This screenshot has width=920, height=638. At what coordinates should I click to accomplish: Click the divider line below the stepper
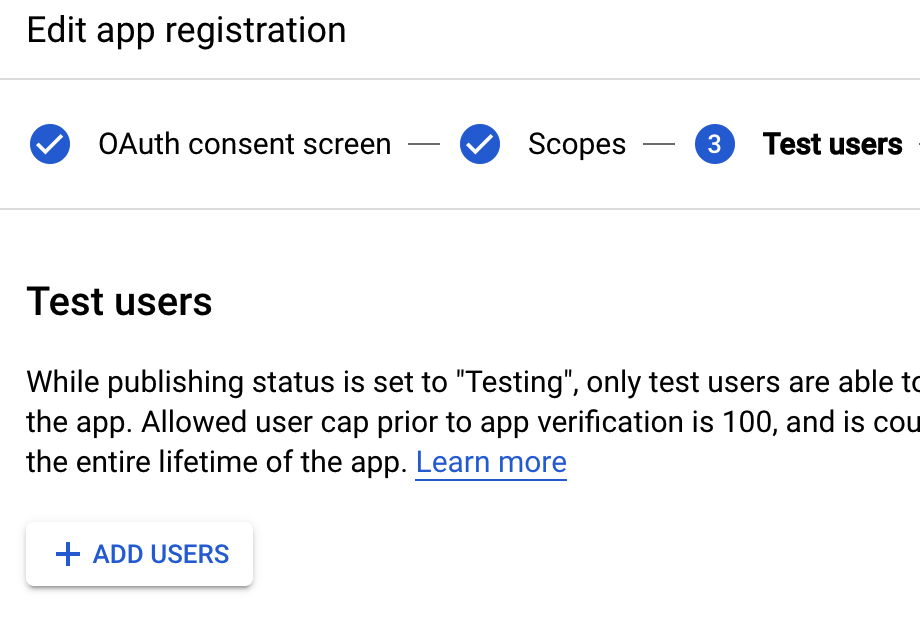(460, 209)
